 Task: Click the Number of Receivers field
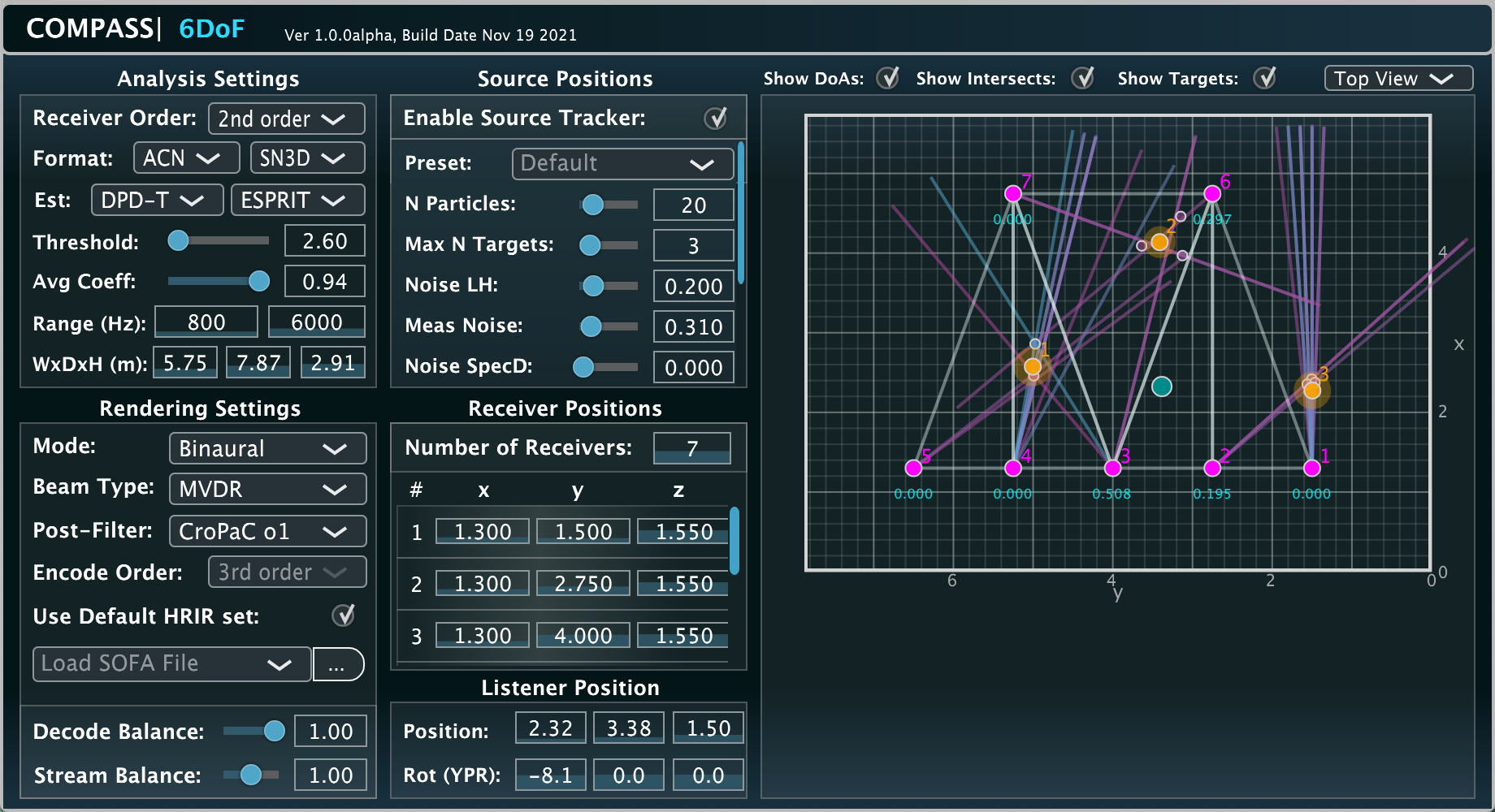691,448
